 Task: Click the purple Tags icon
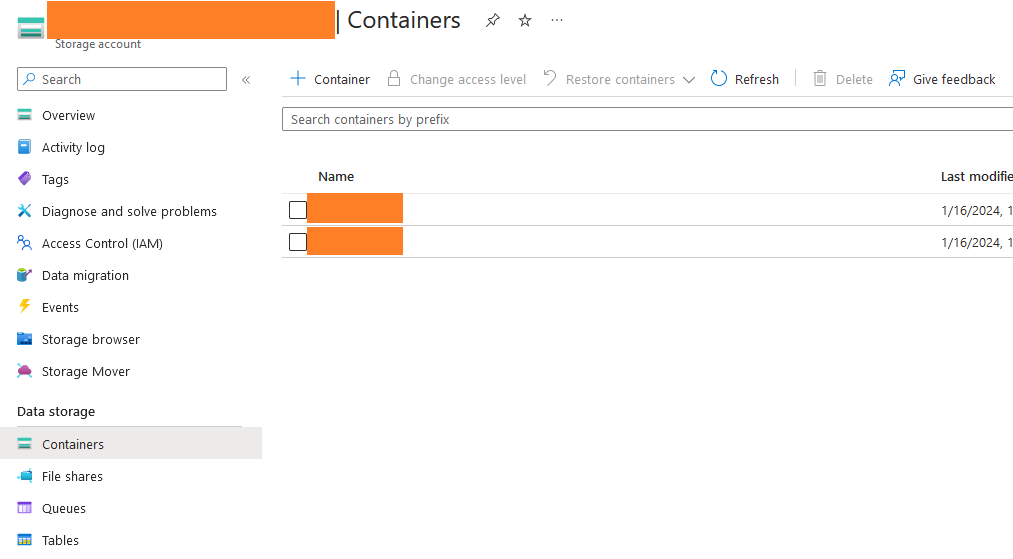point(25,179)
